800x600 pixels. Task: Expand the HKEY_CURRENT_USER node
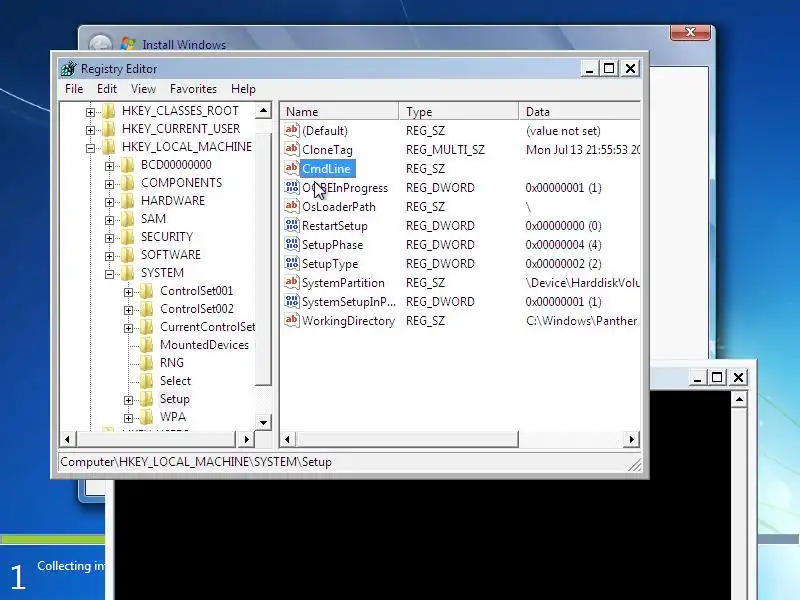click(x=90, y=130)
